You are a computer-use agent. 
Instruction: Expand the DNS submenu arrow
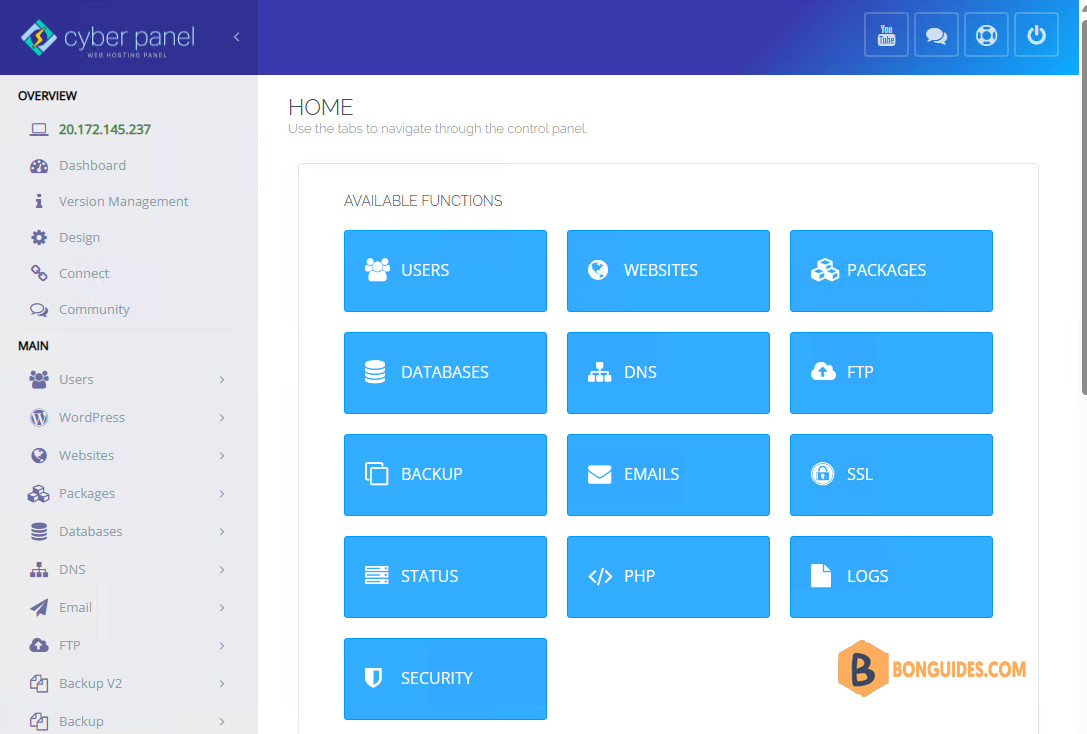pos(222,570)
